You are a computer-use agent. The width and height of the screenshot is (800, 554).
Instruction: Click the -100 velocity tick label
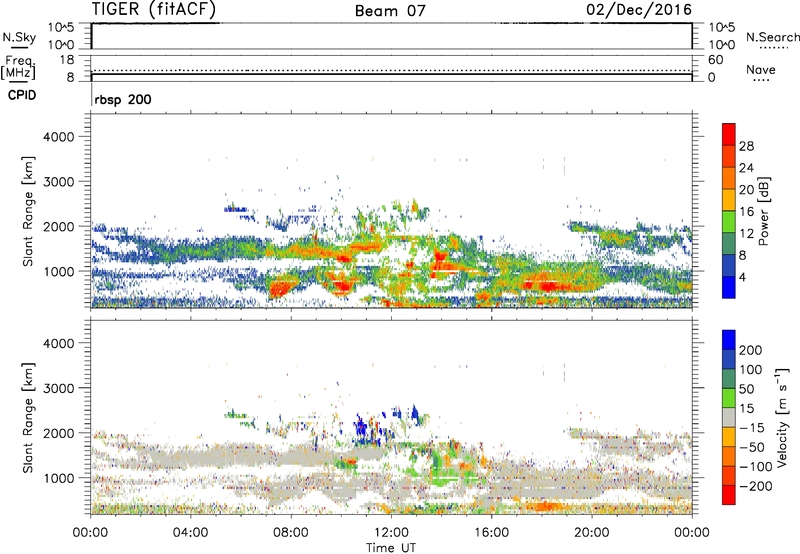pyautogui.click(x=755, y=467)
